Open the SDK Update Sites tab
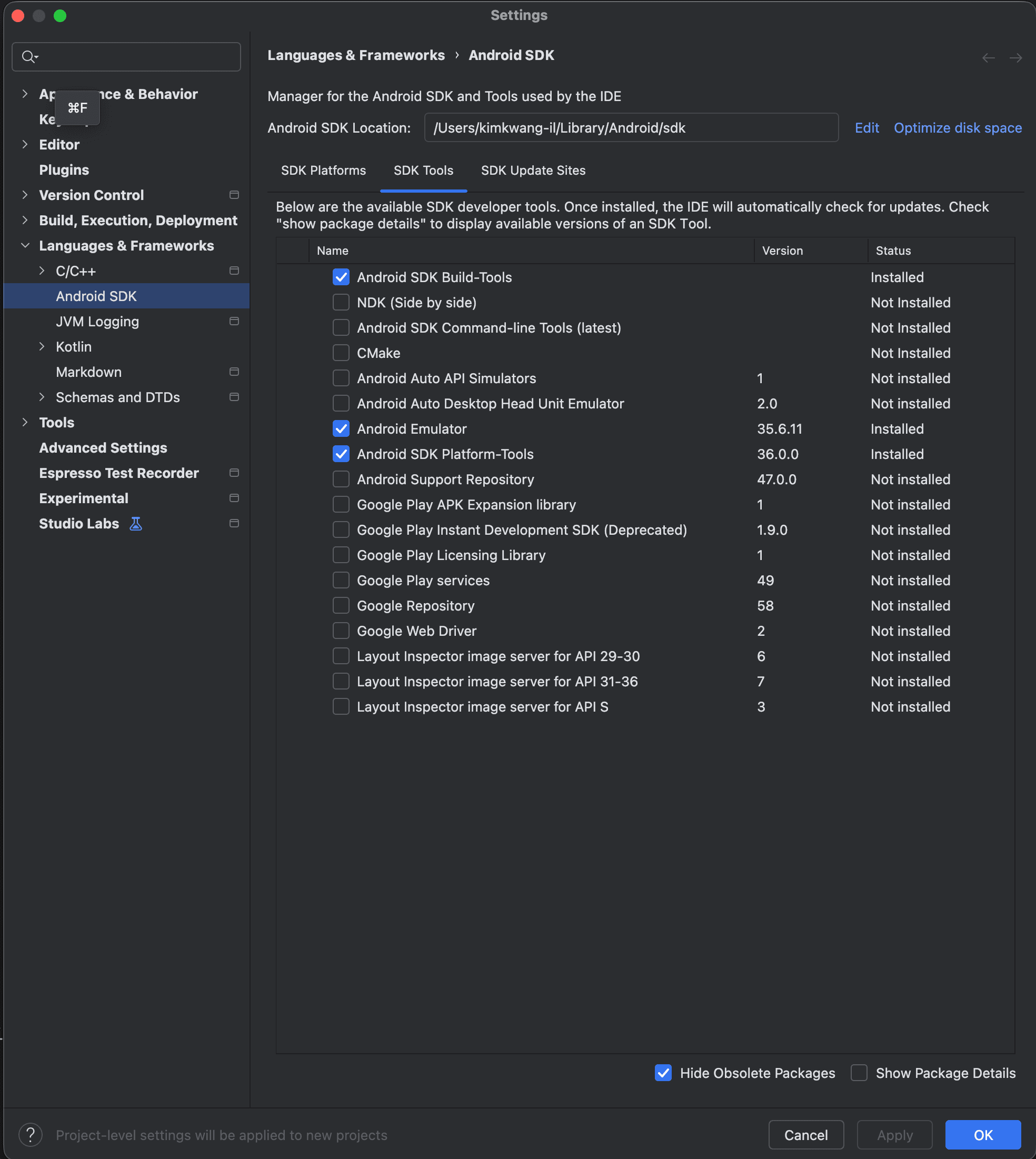 533,170
